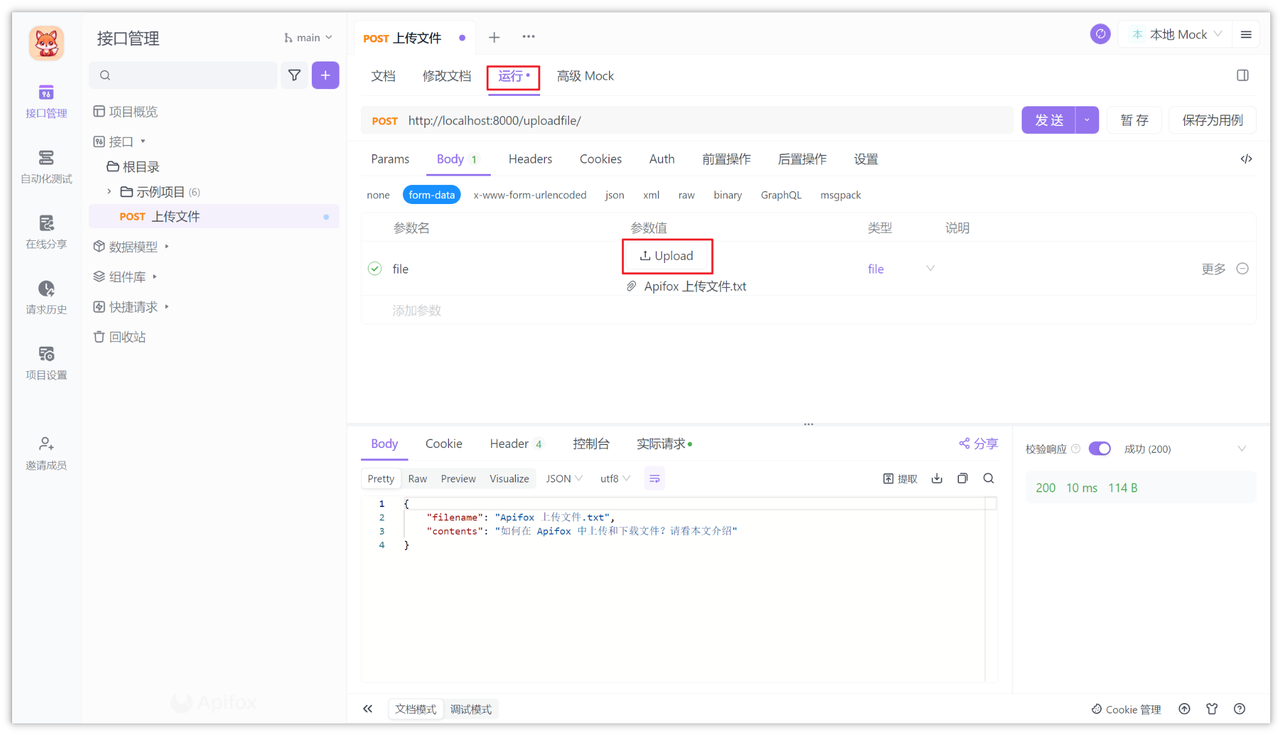Screen dimensions: 1280x735
Task: Click the purple plus add button
Action: click(325, 75)
